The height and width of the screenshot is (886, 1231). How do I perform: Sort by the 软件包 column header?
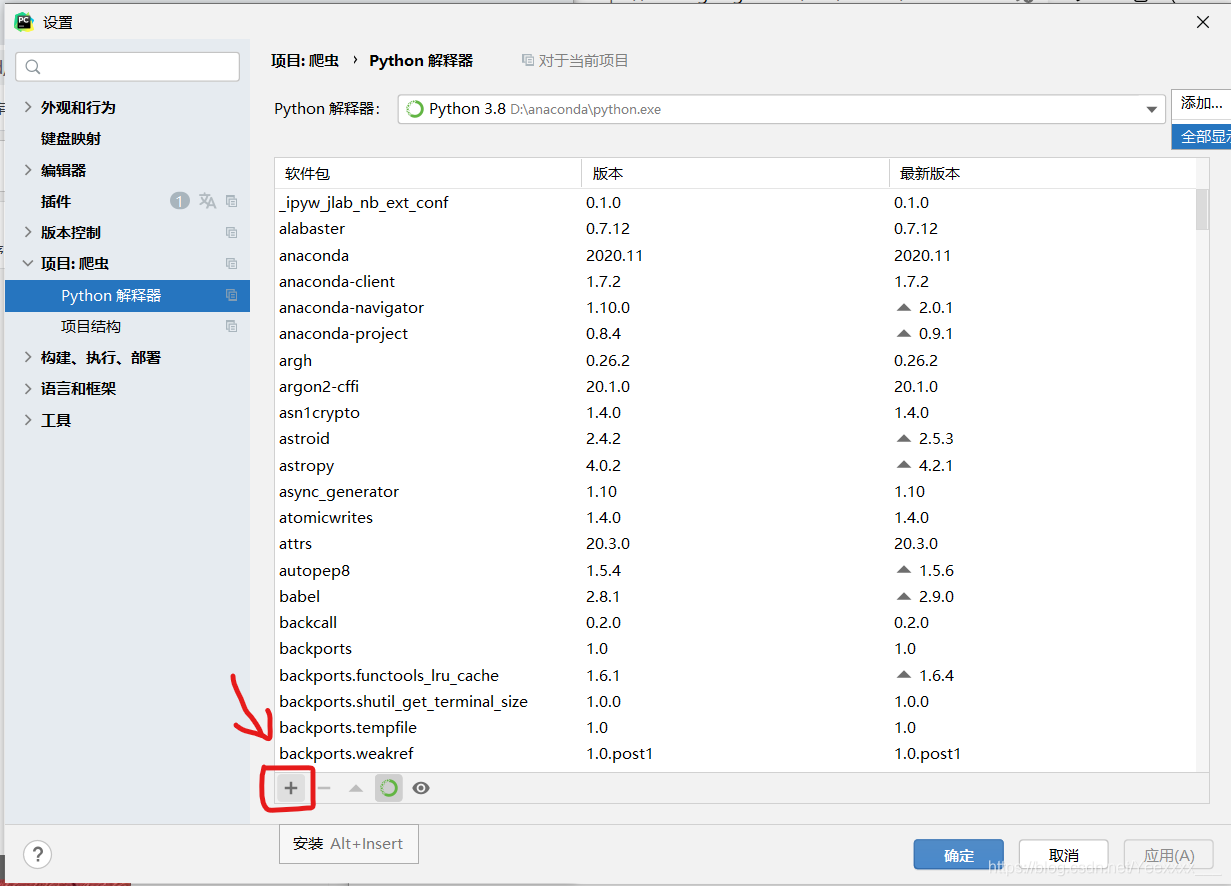click(428, 173)
